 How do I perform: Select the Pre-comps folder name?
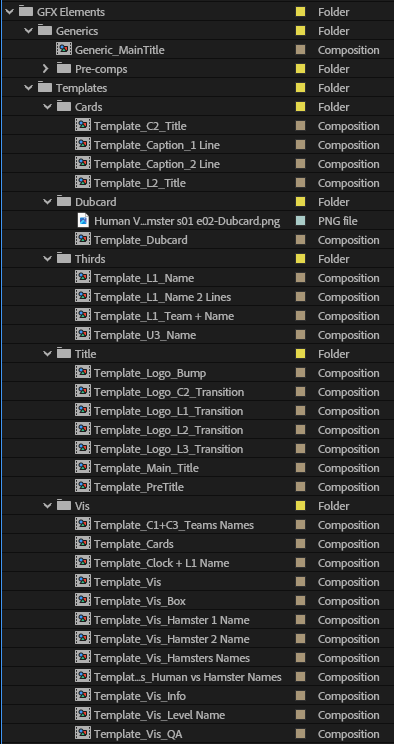tap(101, 69)
